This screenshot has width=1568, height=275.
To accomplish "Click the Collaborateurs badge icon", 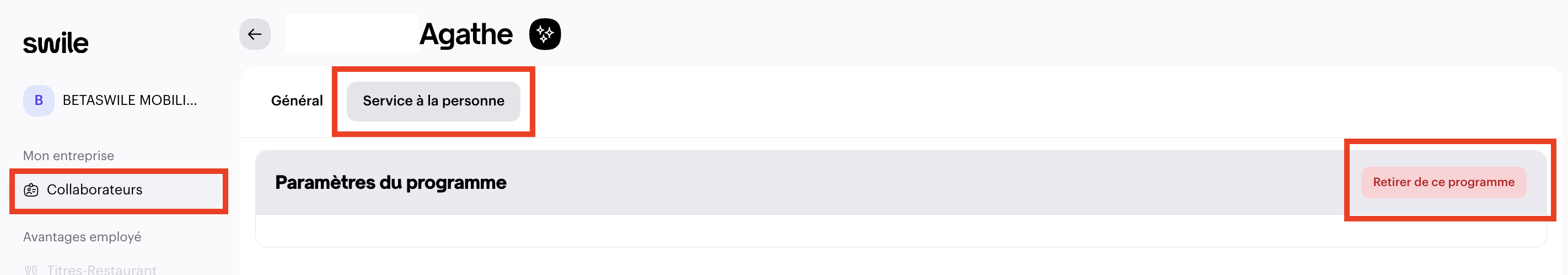I will [x=31, y=191].
